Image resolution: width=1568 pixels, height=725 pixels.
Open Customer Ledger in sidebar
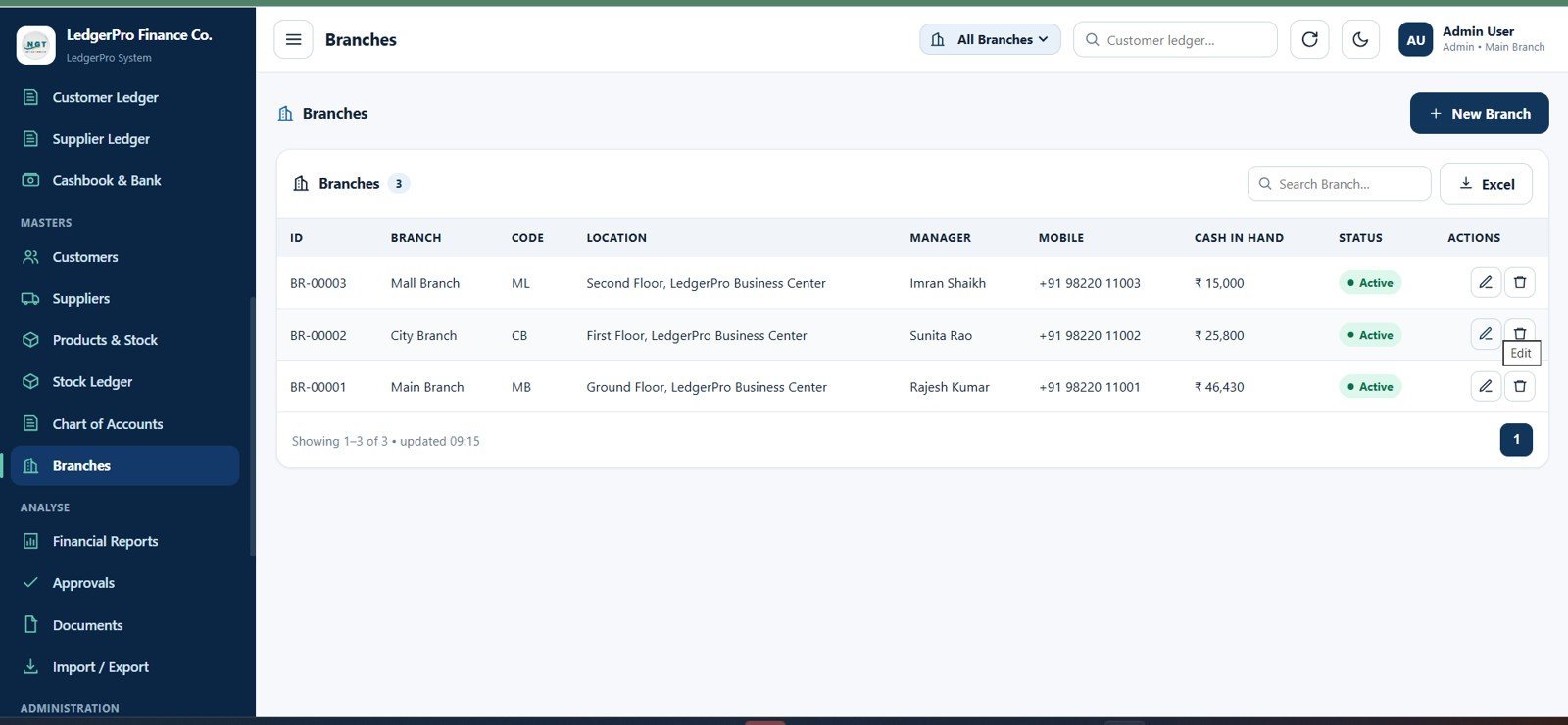click(x=125, y=97)
